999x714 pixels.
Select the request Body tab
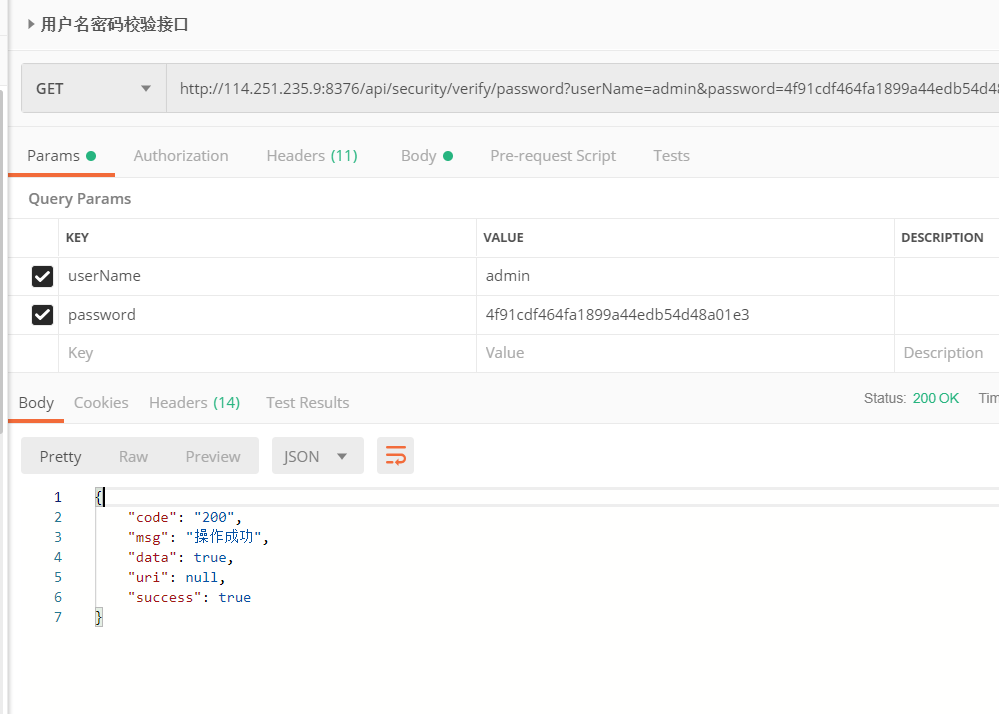[x=426, y=156]
